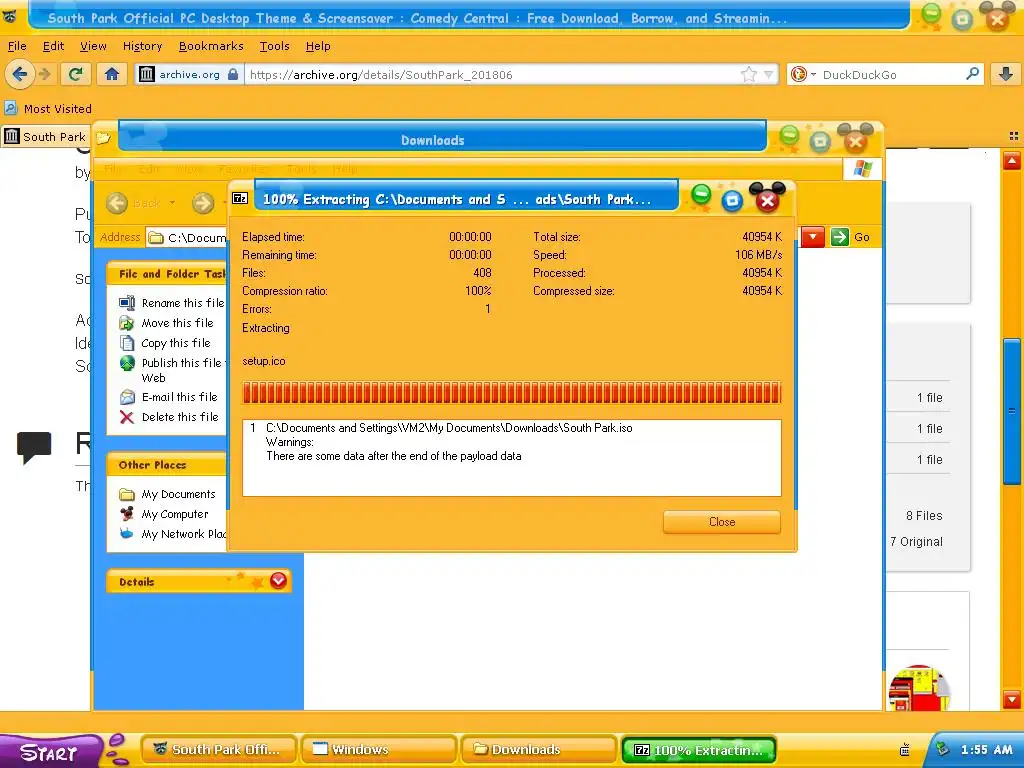Image resolution: width=1024 pixels, height=768 pixels.
Task: Click the search magnifier icon
Action: point(972,74)
